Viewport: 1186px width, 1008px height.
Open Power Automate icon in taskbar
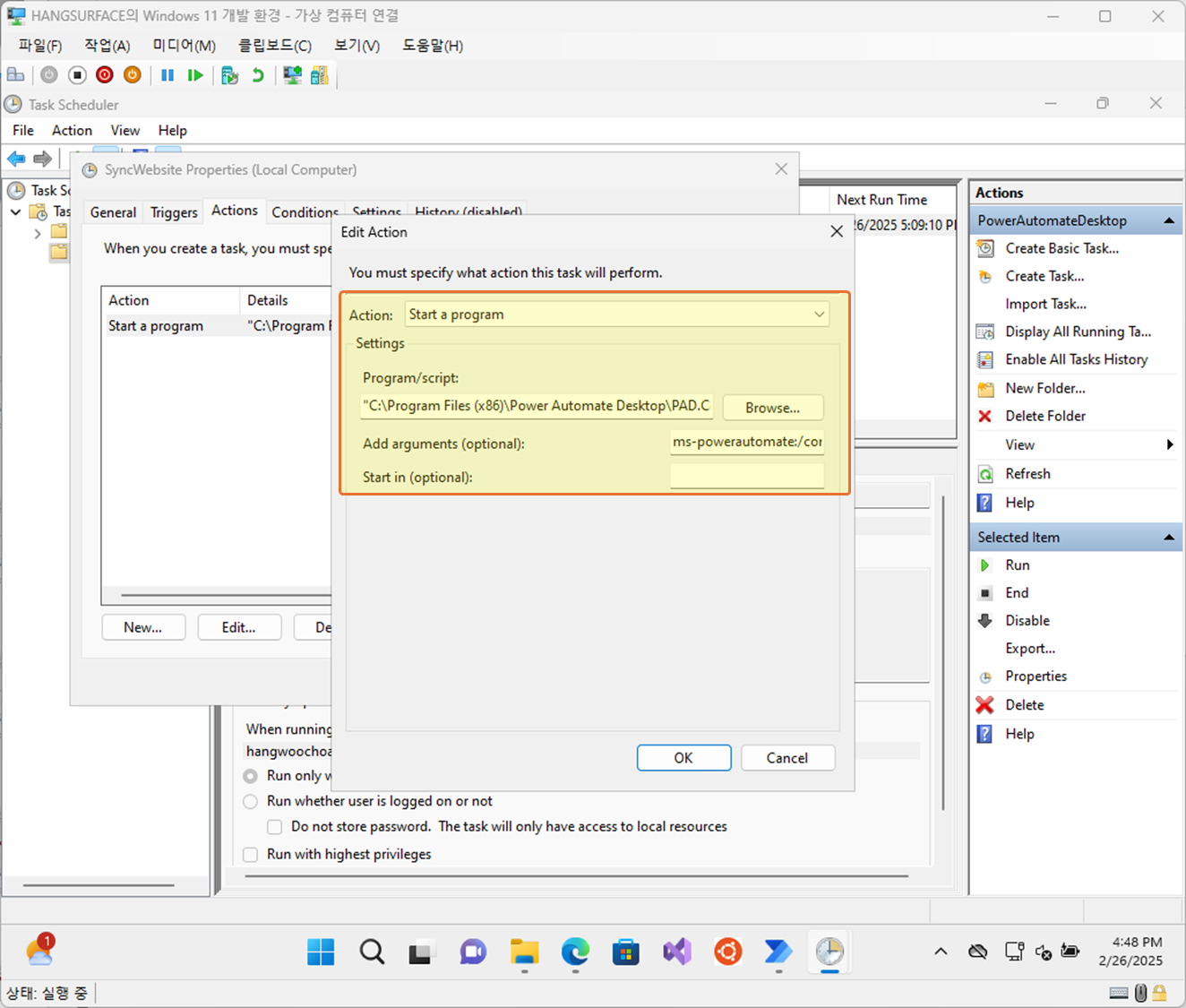point(778,952)
